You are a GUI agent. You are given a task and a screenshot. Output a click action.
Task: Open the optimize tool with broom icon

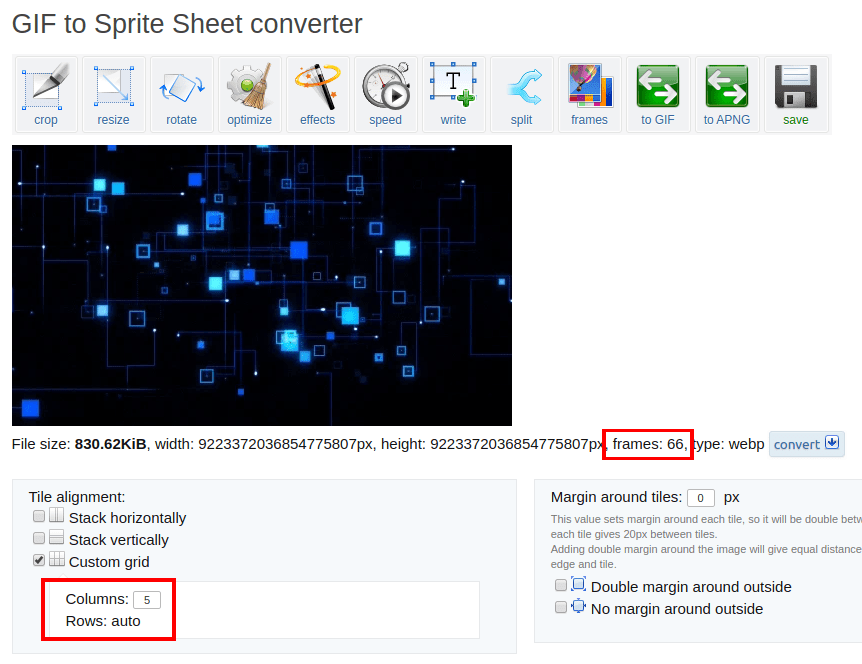250,94
